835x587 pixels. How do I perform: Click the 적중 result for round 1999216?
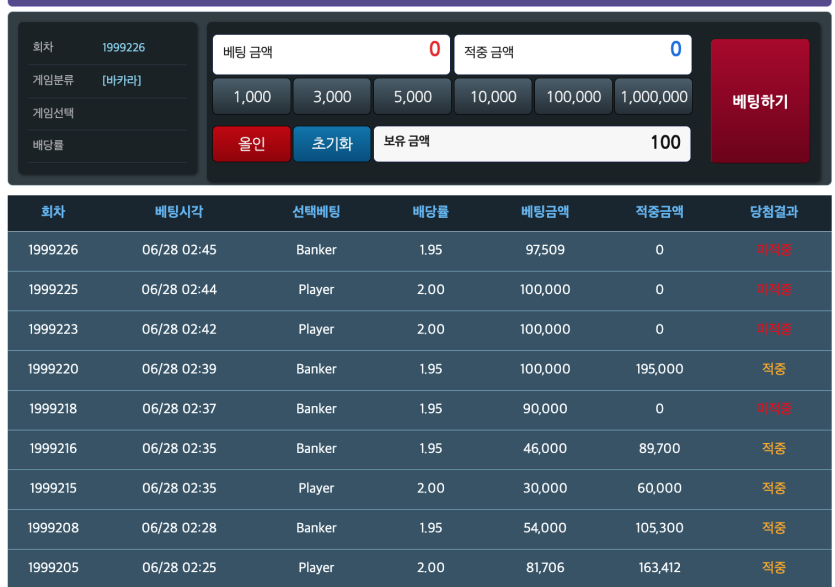774,449
